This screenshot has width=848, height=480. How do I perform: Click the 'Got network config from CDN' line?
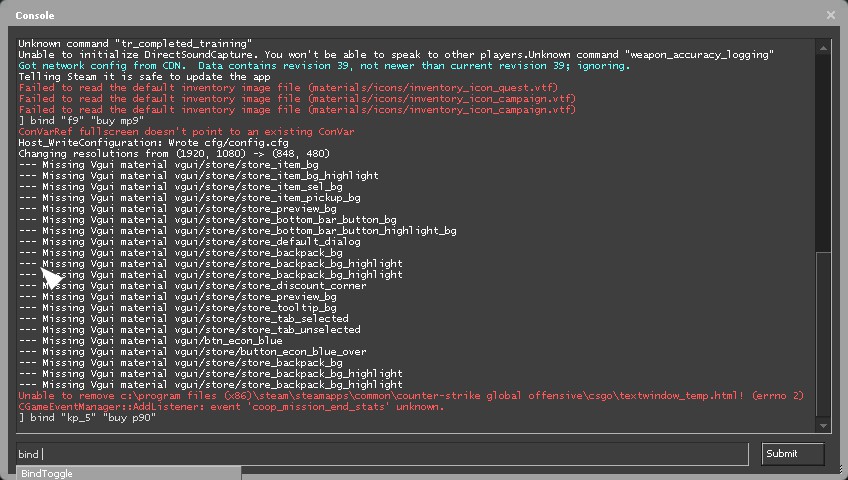[324, 65]
